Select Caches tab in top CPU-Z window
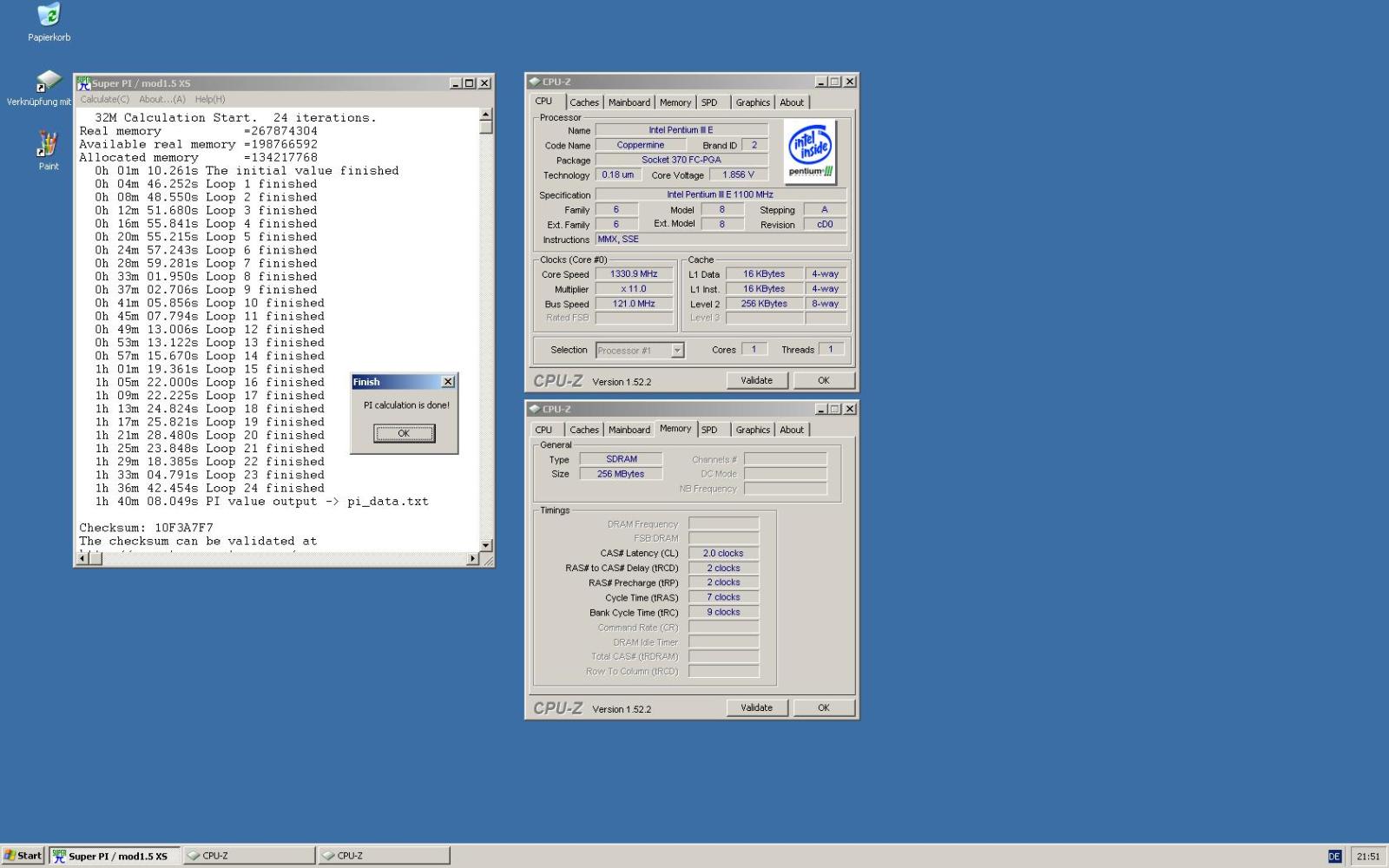This screenshot has height=868, width=1389. 584,102
